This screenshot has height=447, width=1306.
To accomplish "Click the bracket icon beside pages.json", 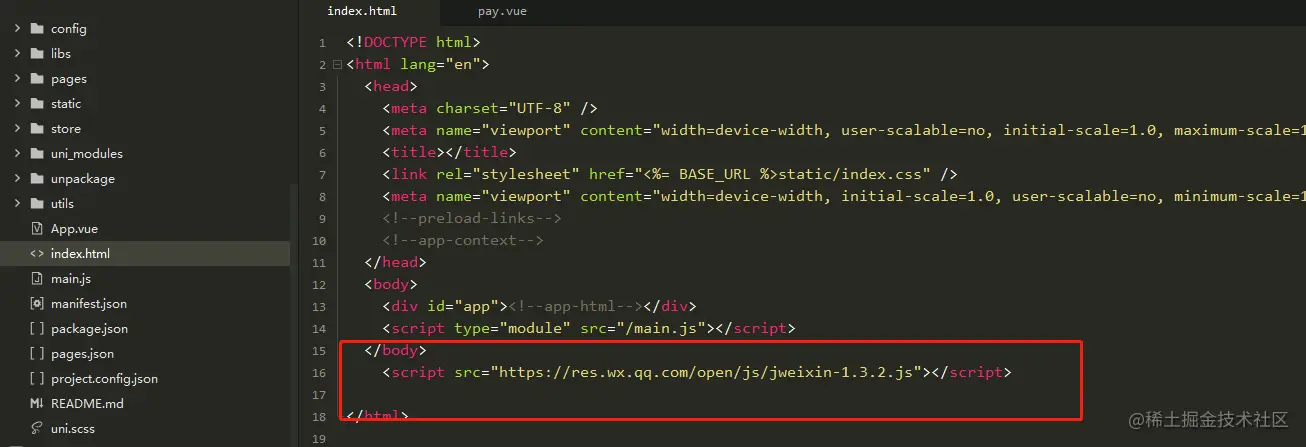I will pyautogui.click(x=37, y=354).
